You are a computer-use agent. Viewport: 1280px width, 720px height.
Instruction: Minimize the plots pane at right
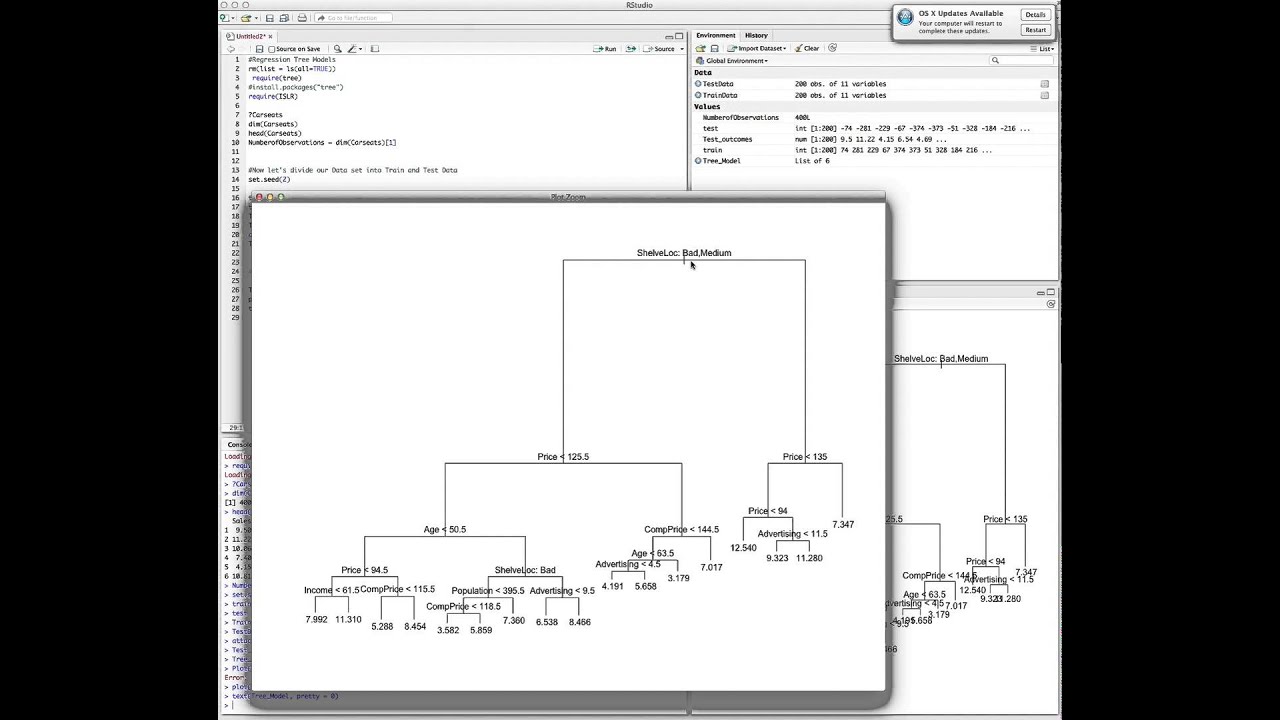coord(1040,293)
